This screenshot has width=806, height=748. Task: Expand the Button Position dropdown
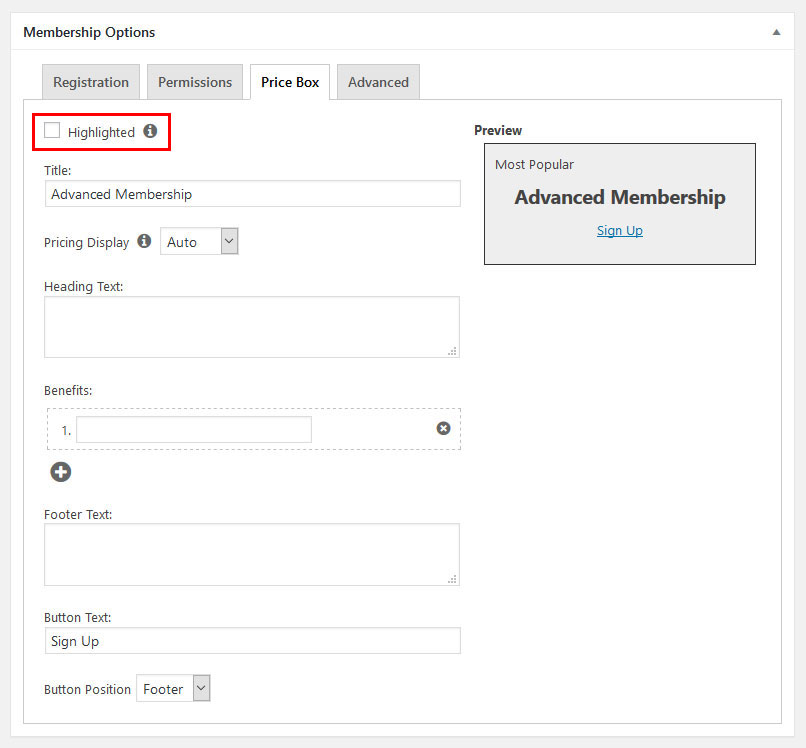[173, 689]
